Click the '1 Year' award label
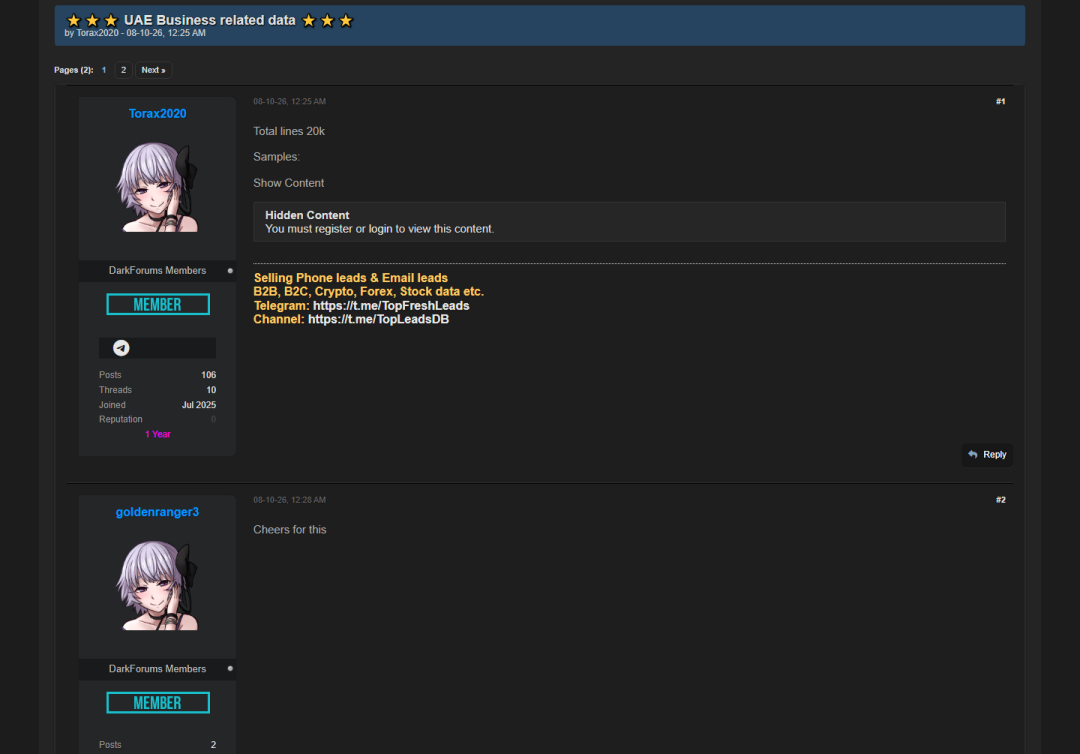 tap(158, 434)
